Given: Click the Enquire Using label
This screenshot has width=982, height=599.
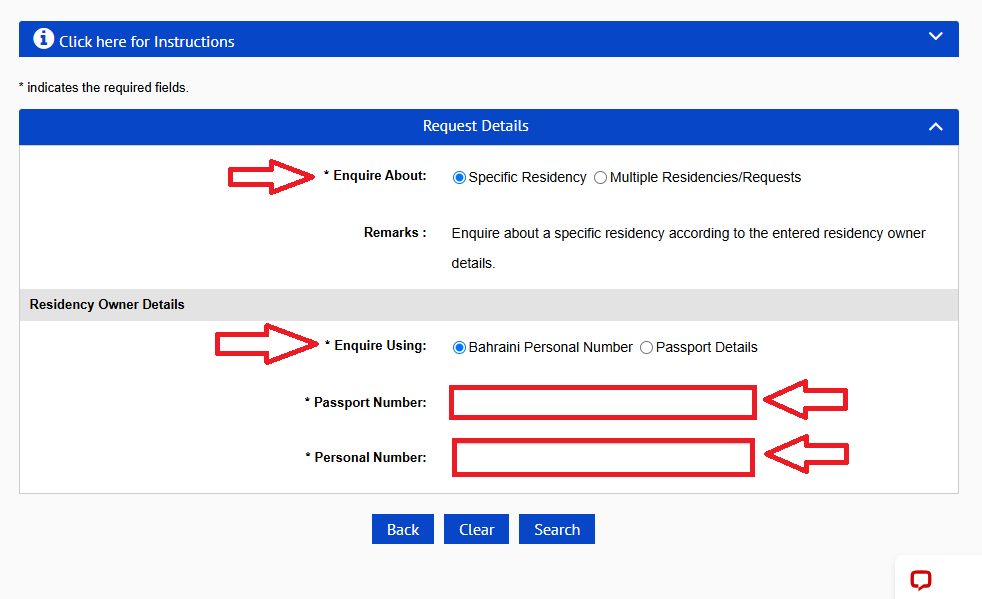Looking at the screenshot, I should click(376, 345).
